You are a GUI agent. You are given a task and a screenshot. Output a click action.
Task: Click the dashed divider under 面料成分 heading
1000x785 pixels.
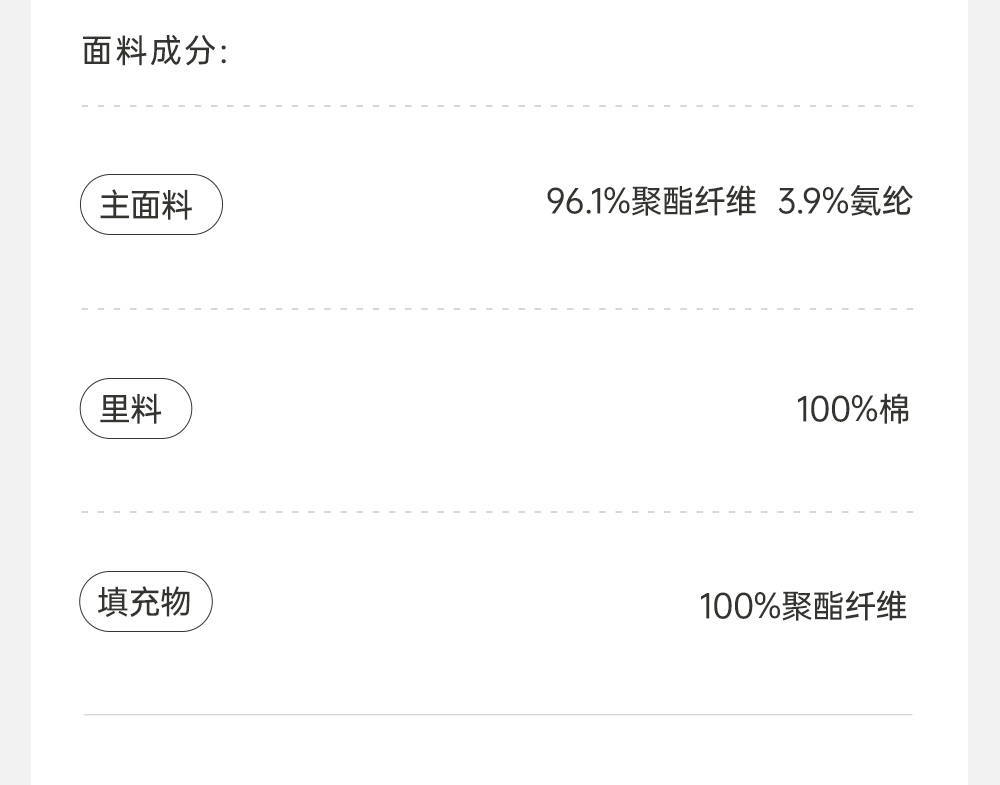(x=498, y=106)
